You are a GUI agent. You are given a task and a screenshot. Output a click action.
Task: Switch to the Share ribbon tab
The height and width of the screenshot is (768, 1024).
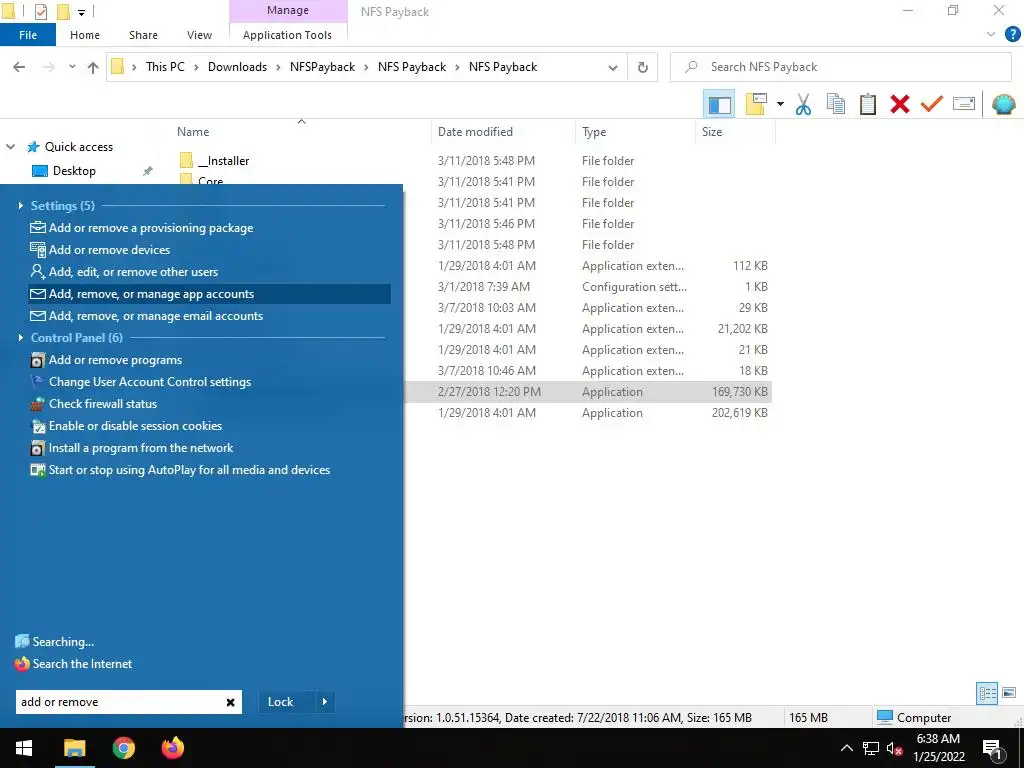[x=143, y=35]
